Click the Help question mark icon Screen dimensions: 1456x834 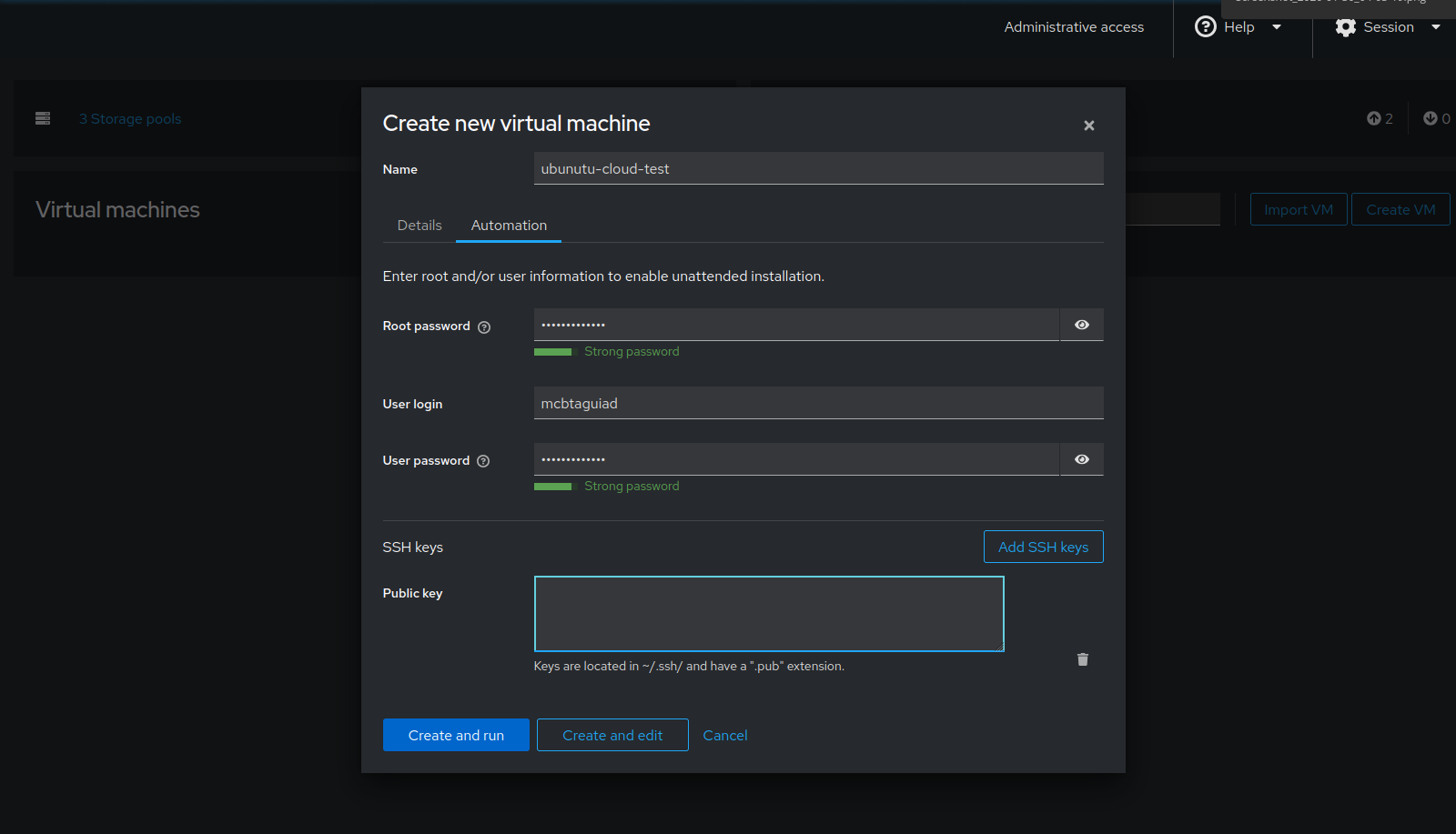(1206, 27)
